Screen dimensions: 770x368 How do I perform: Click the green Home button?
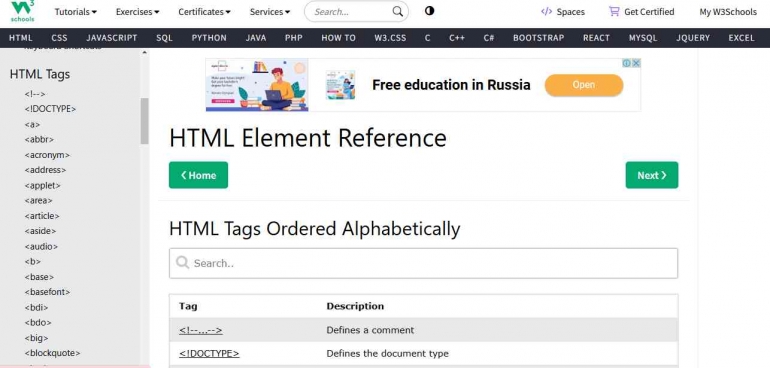[198, 175]
